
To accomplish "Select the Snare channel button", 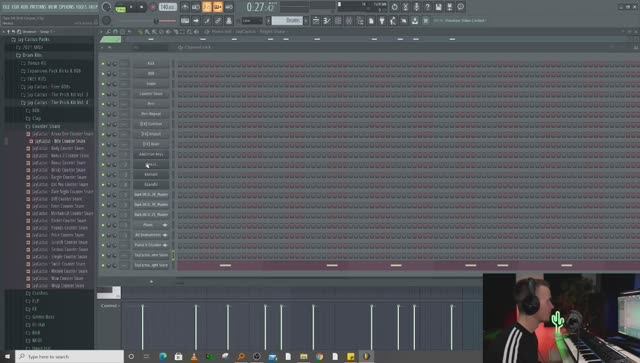I will (x=151, y=84).
